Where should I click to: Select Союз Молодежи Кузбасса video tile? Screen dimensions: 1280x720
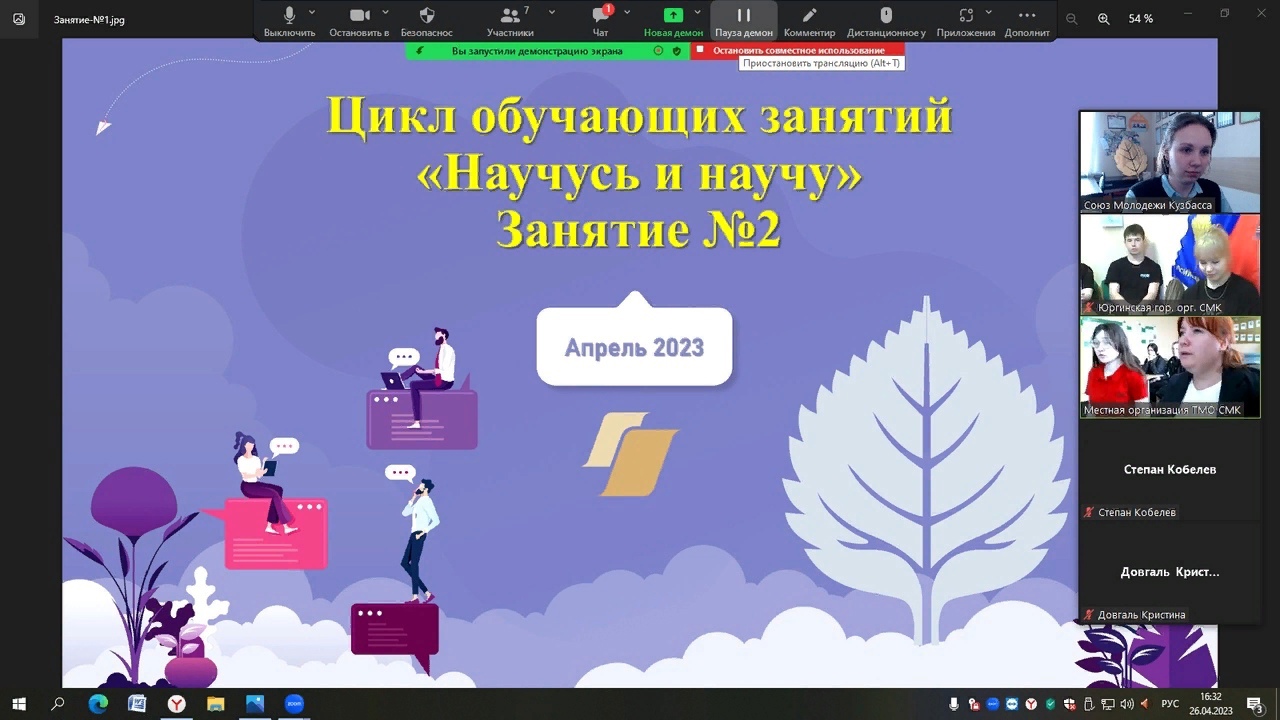tap(1170, 161)
